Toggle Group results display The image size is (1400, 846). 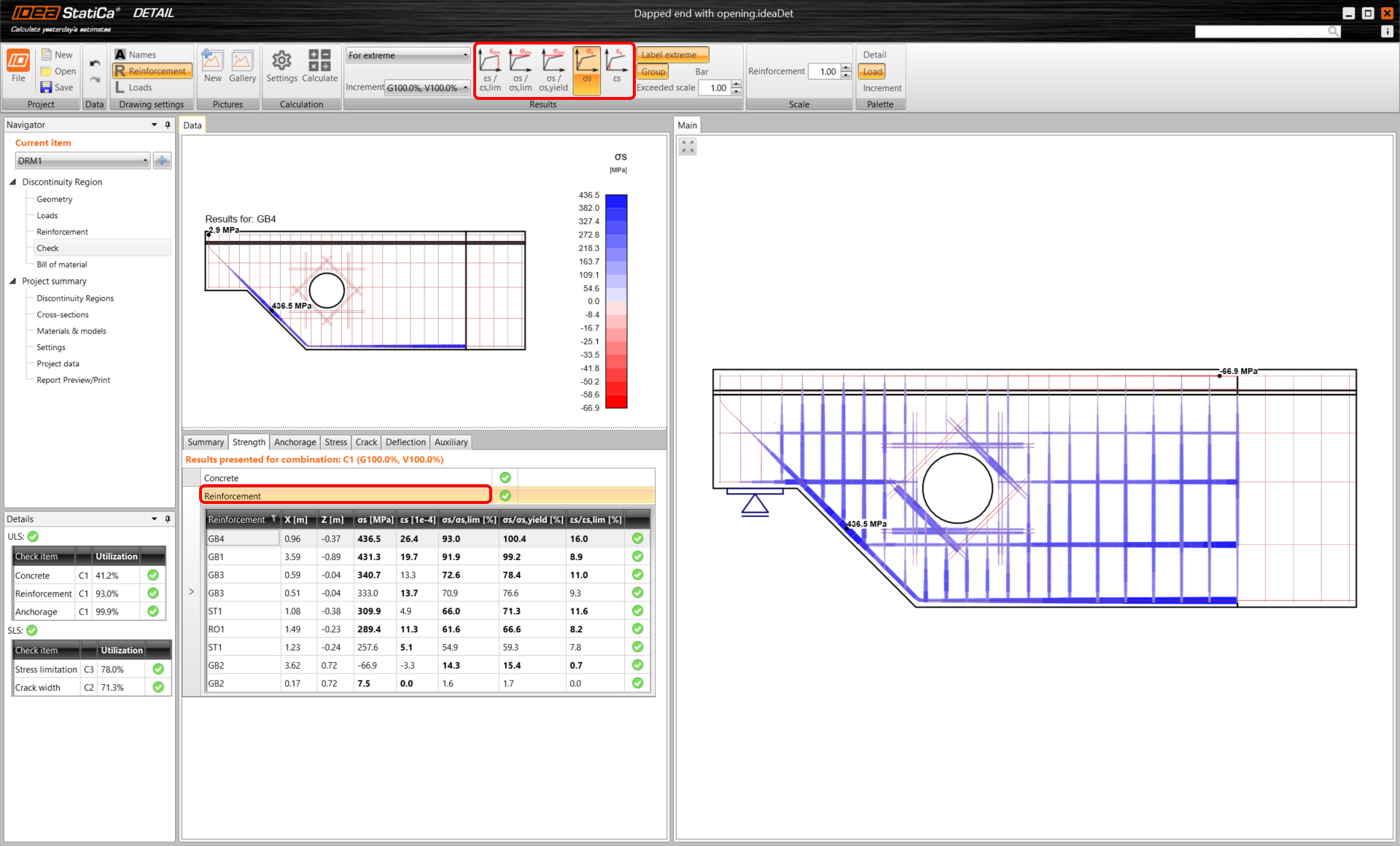click(x=653, y=71)
